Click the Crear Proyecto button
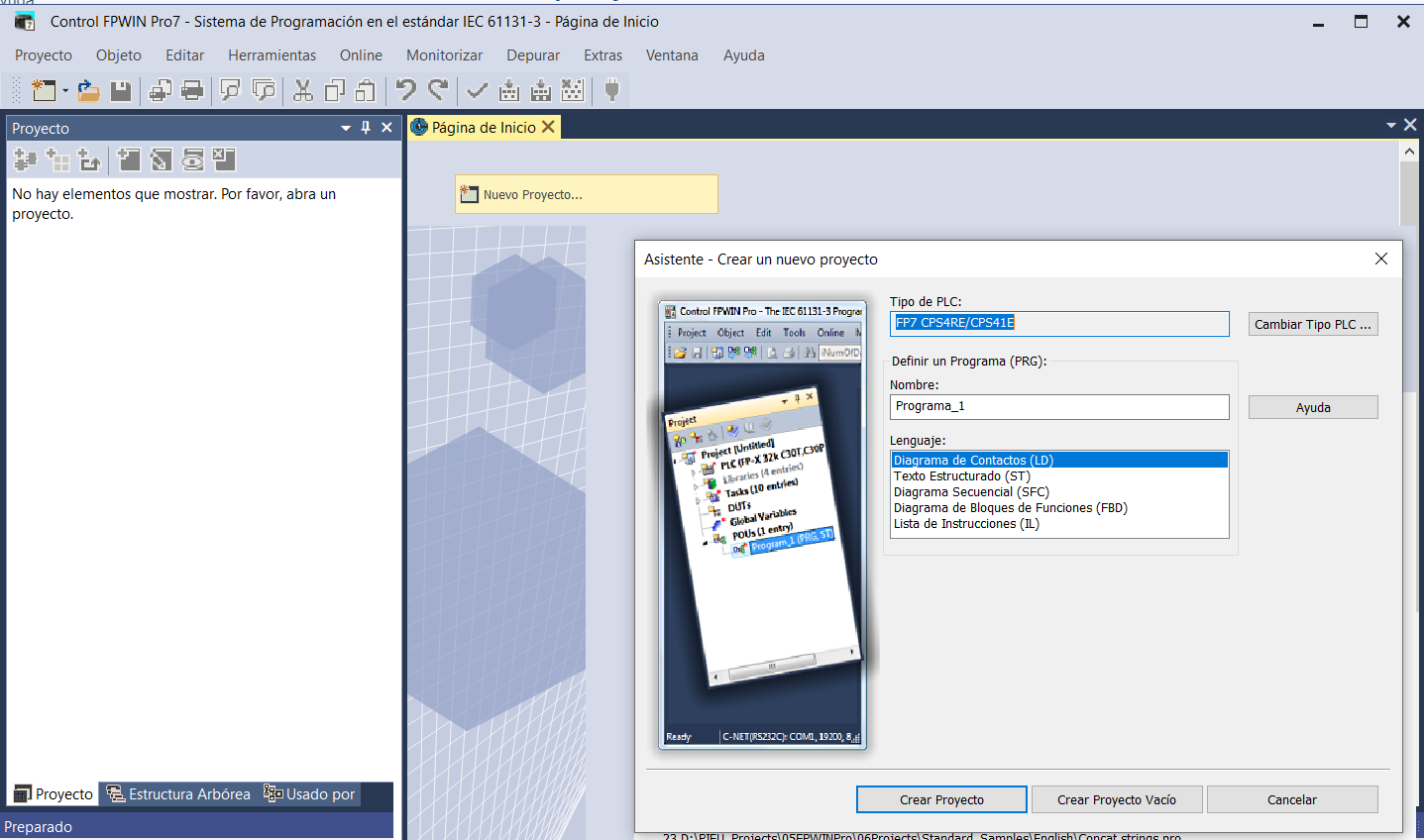Screen dimensions: 1424x840 point(941,799)
